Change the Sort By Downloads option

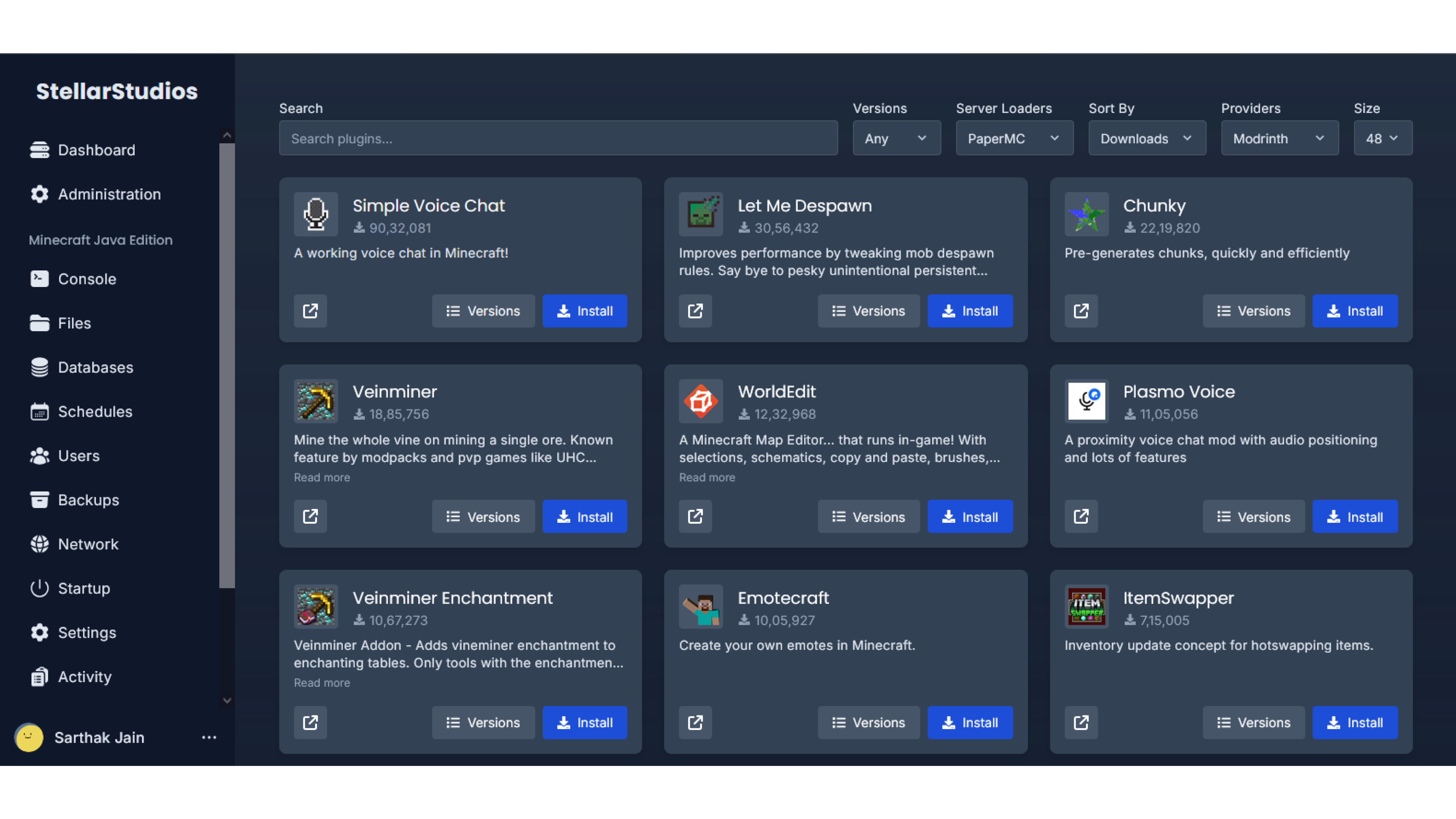click(1147, 138)
